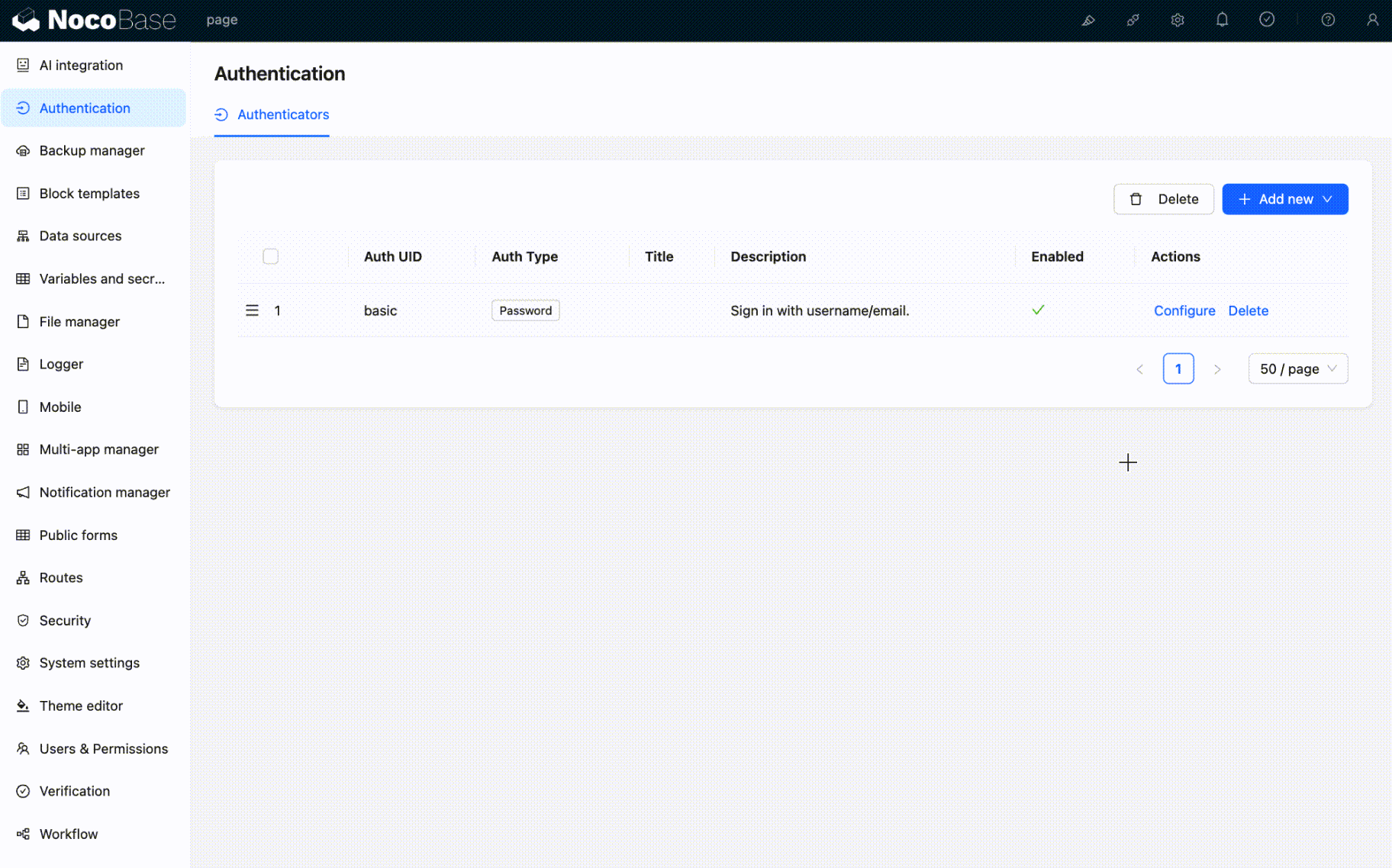The width and height of the screenshot is (1392, 868).
Task: Click the UI editor highlighter icon
Action: click(1088, 21)
